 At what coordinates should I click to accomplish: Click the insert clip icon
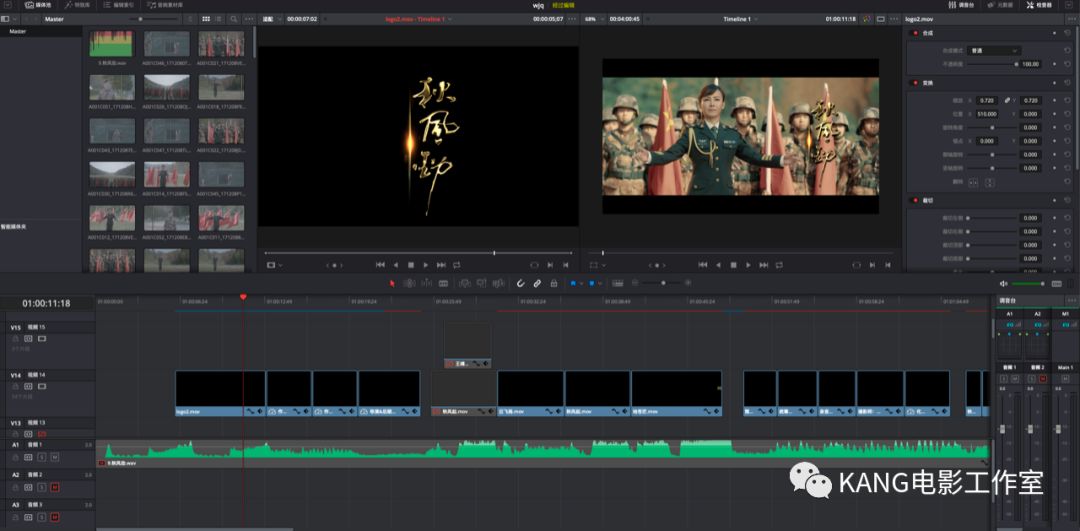465,283
